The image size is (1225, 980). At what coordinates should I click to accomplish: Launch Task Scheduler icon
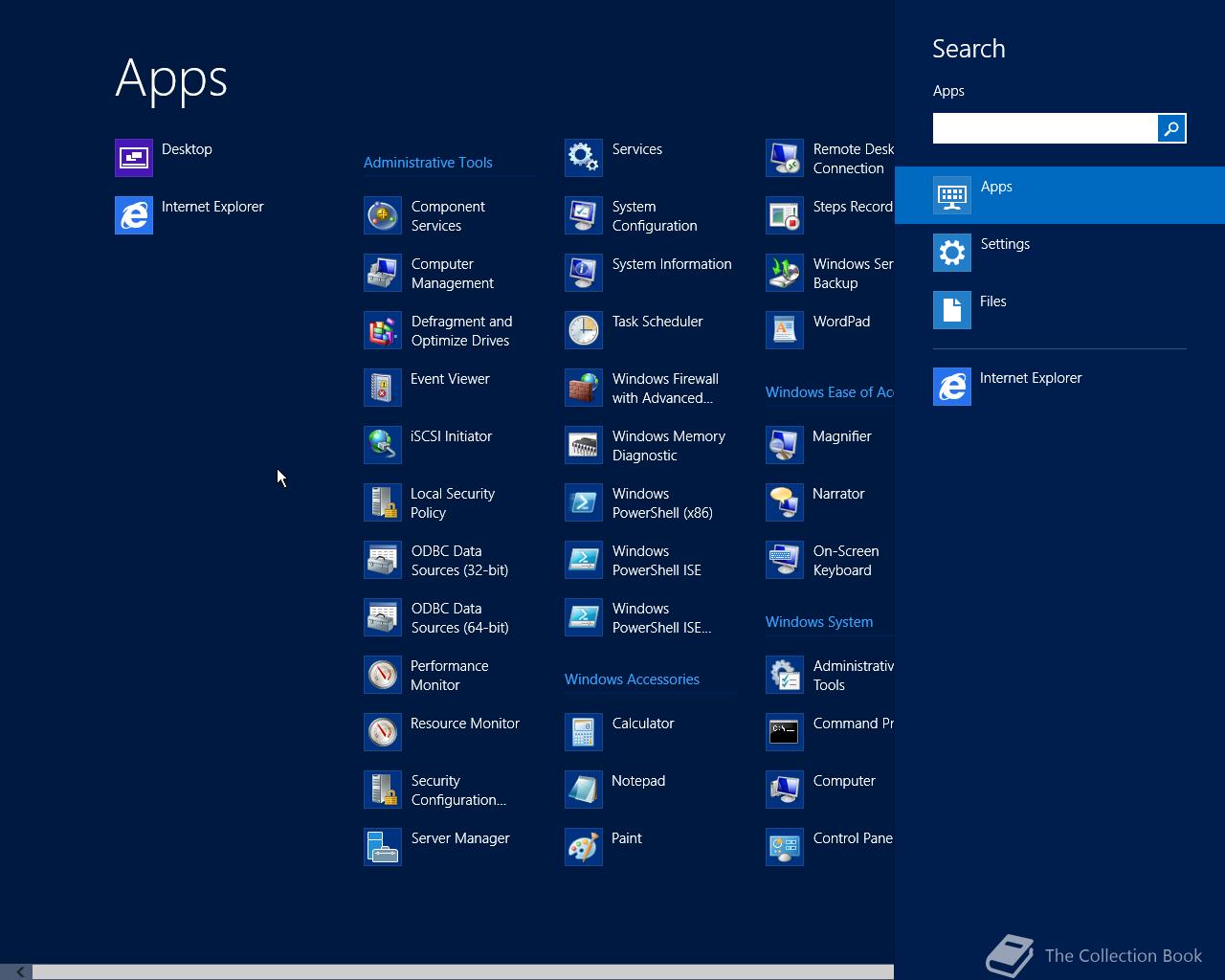[584, 330]
